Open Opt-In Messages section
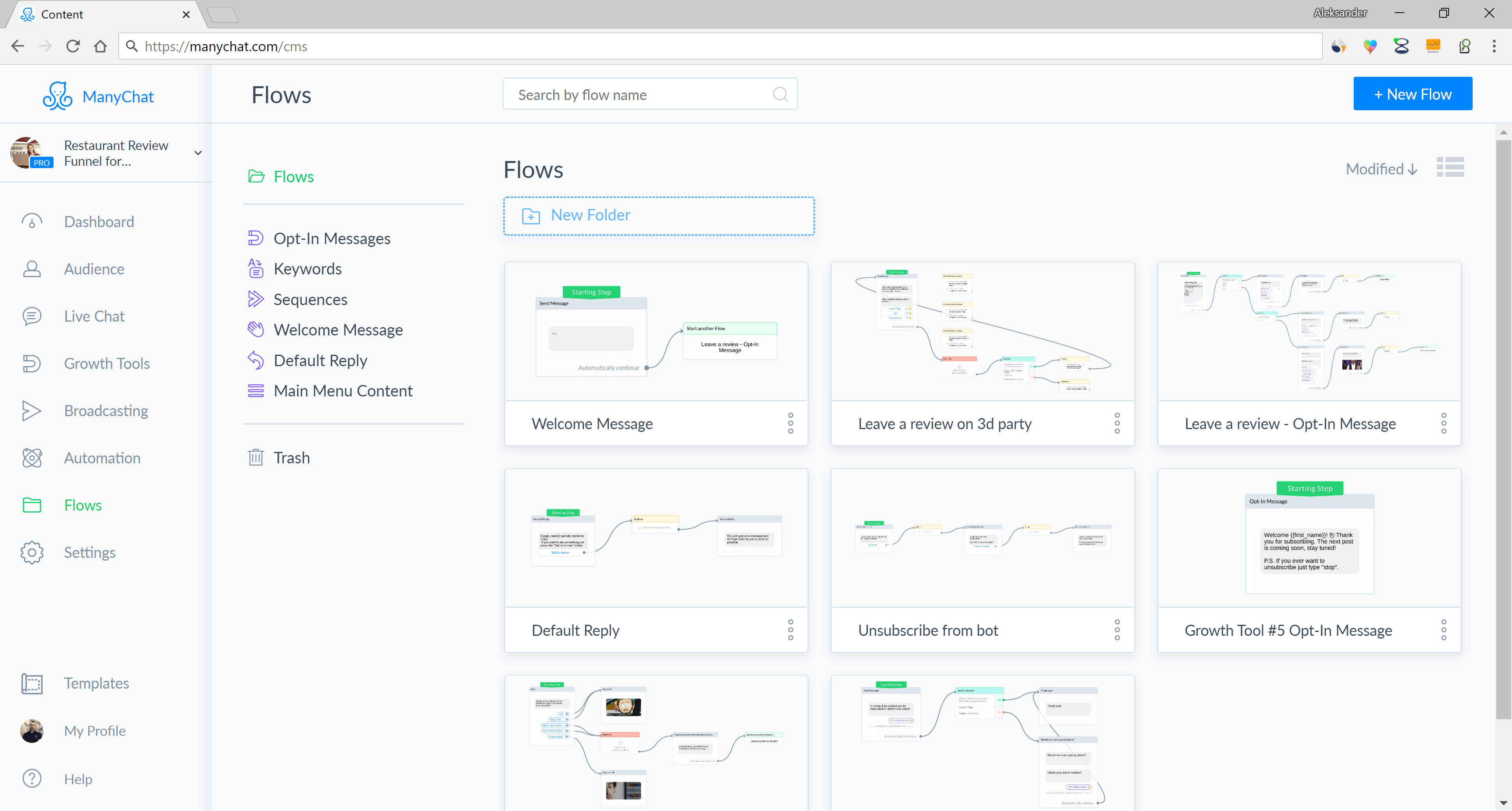Viewport: 1512px width, 811px height. [332, 238]
